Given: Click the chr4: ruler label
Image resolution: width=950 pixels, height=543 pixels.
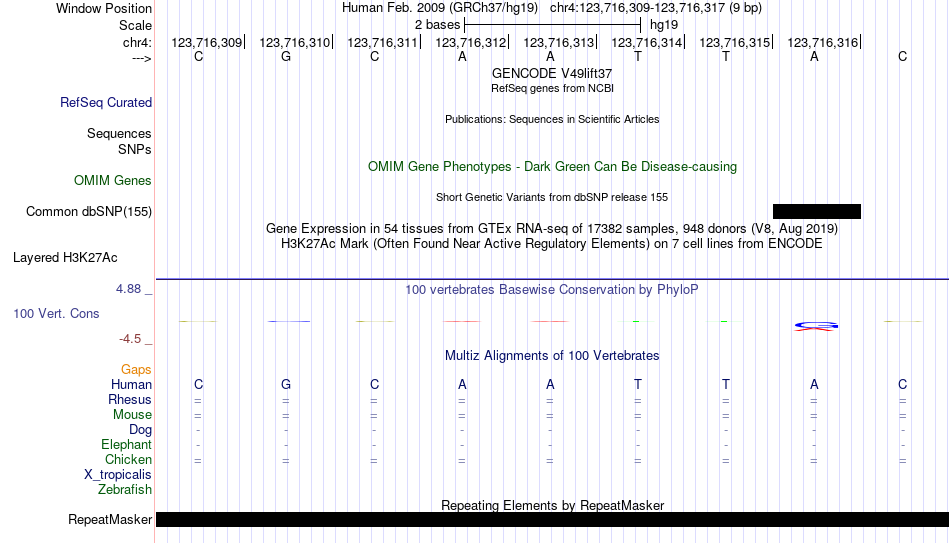Looking at the screenshot, I should (x=138, y=42).
